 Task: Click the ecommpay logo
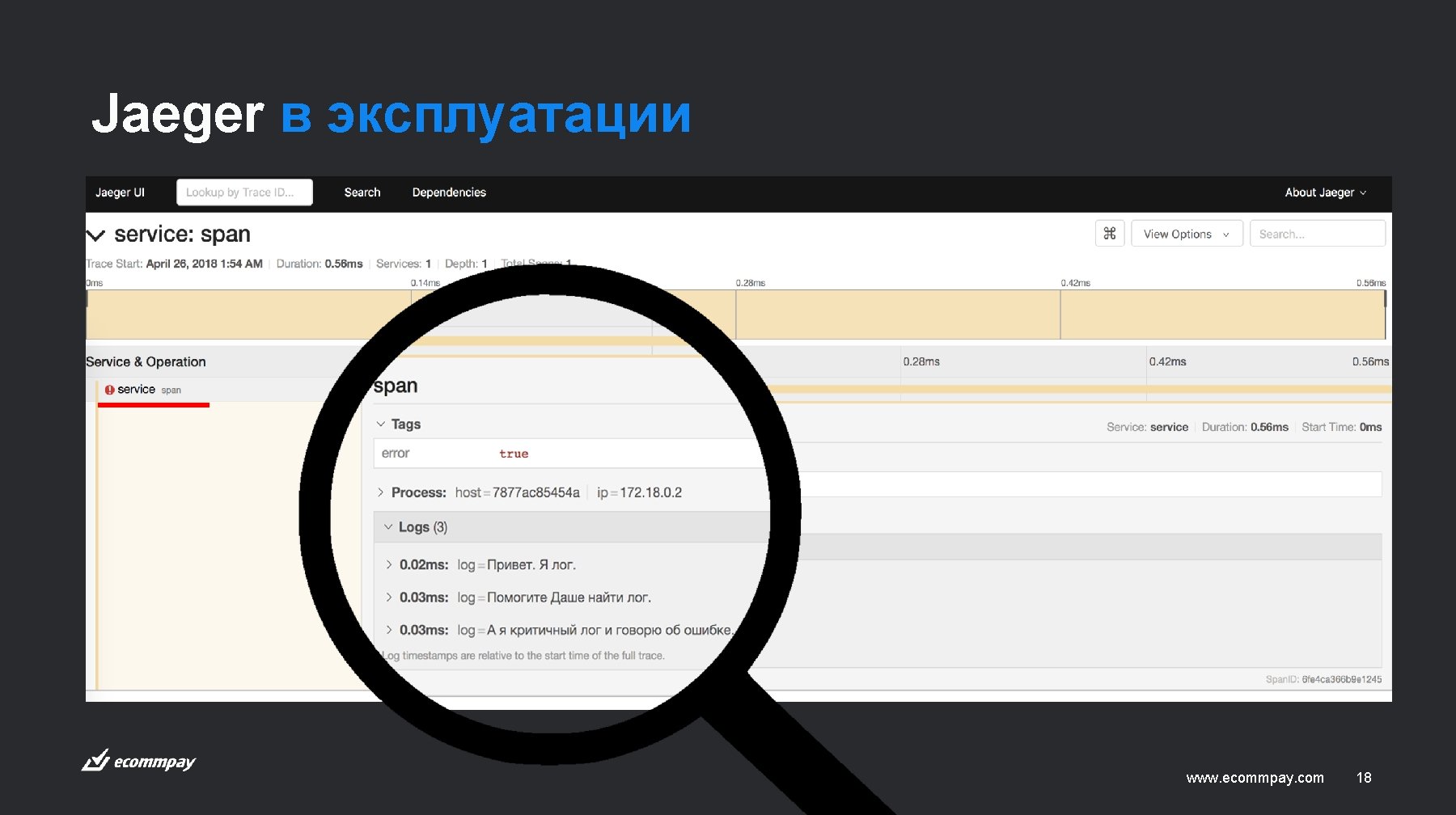point(138,761)
